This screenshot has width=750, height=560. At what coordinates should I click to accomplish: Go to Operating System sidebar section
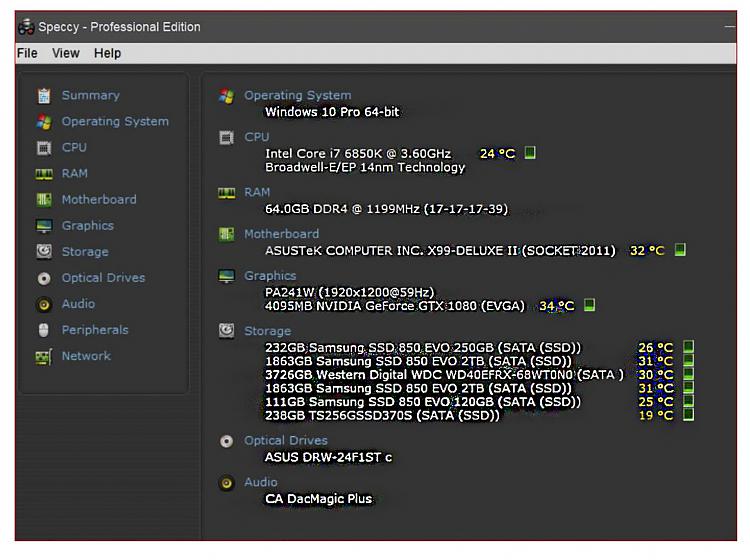(115, 121)
